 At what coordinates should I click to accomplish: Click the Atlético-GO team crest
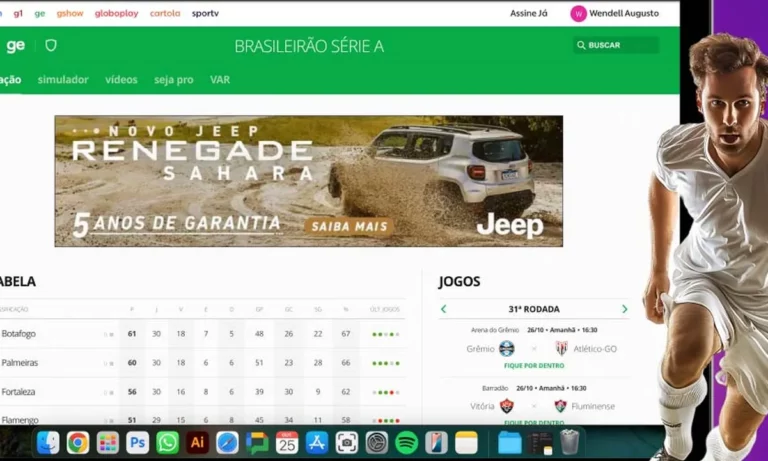click(x=561, y=349)
